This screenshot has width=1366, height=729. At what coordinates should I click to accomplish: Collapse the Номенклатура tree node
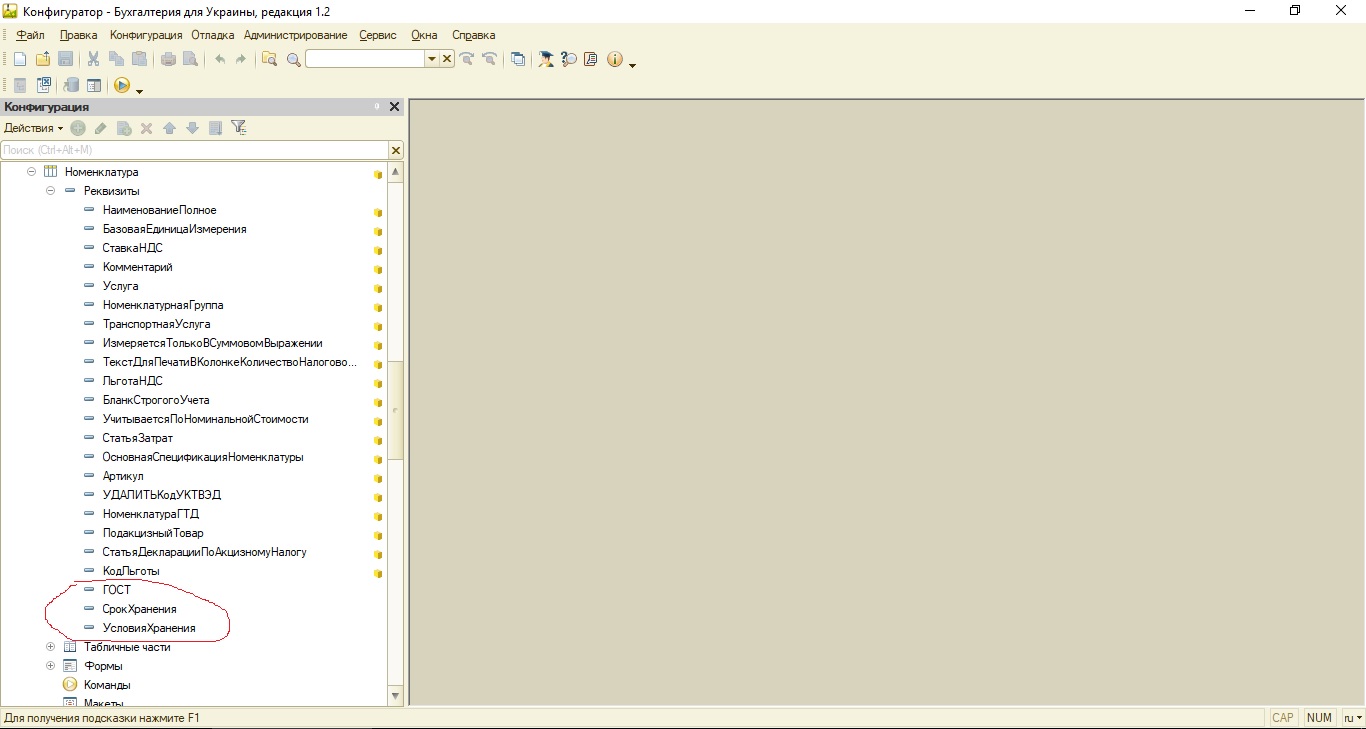pos(32,172)
